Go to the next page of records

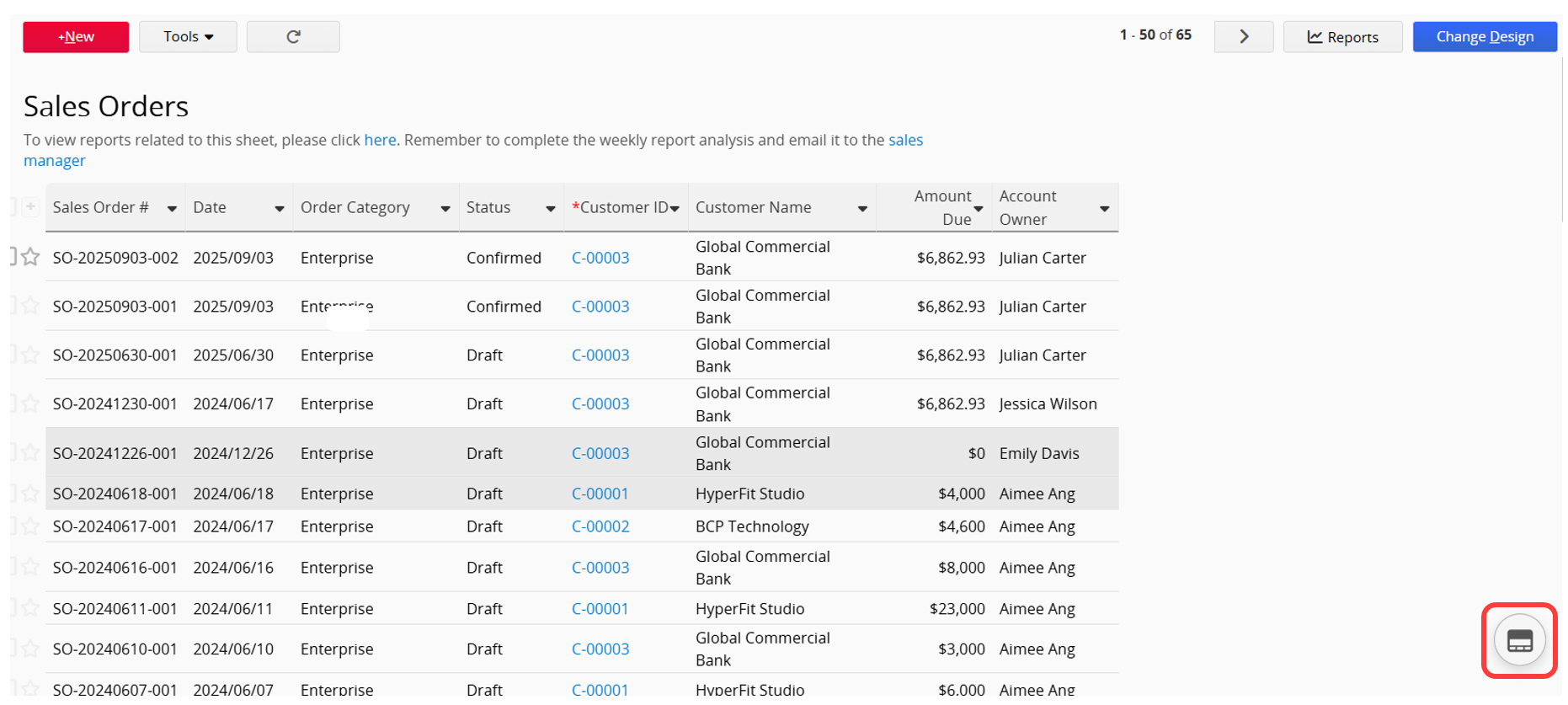tap(1243, 37)
